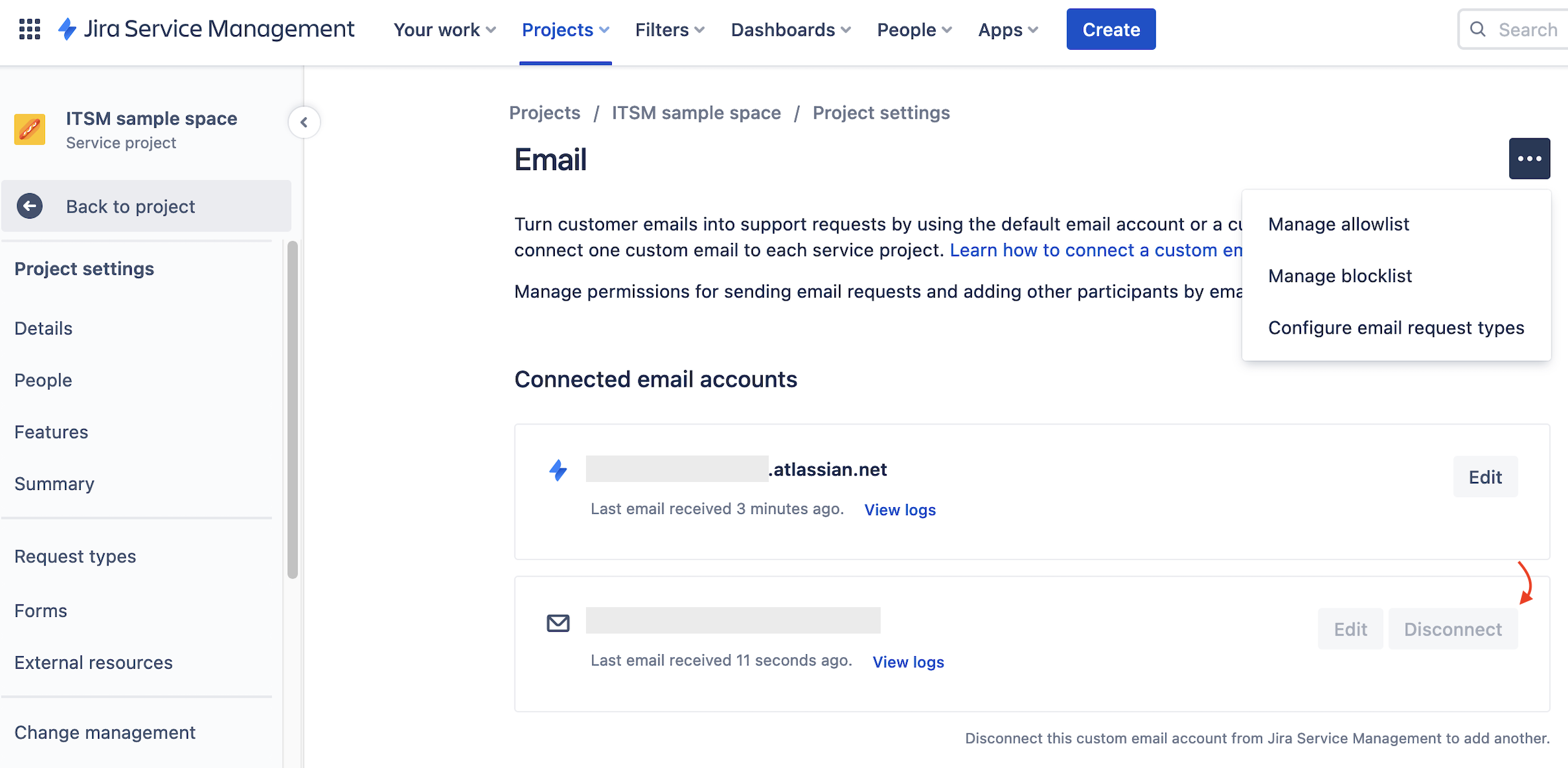Select Manage blocklist menu entry
This screenshot has height=768, width=1568.
(x=1340, y=276)
